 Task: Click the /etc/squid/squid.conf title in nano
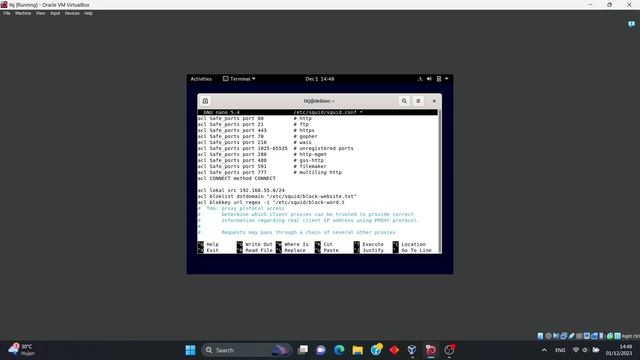[x=328, y=112]
